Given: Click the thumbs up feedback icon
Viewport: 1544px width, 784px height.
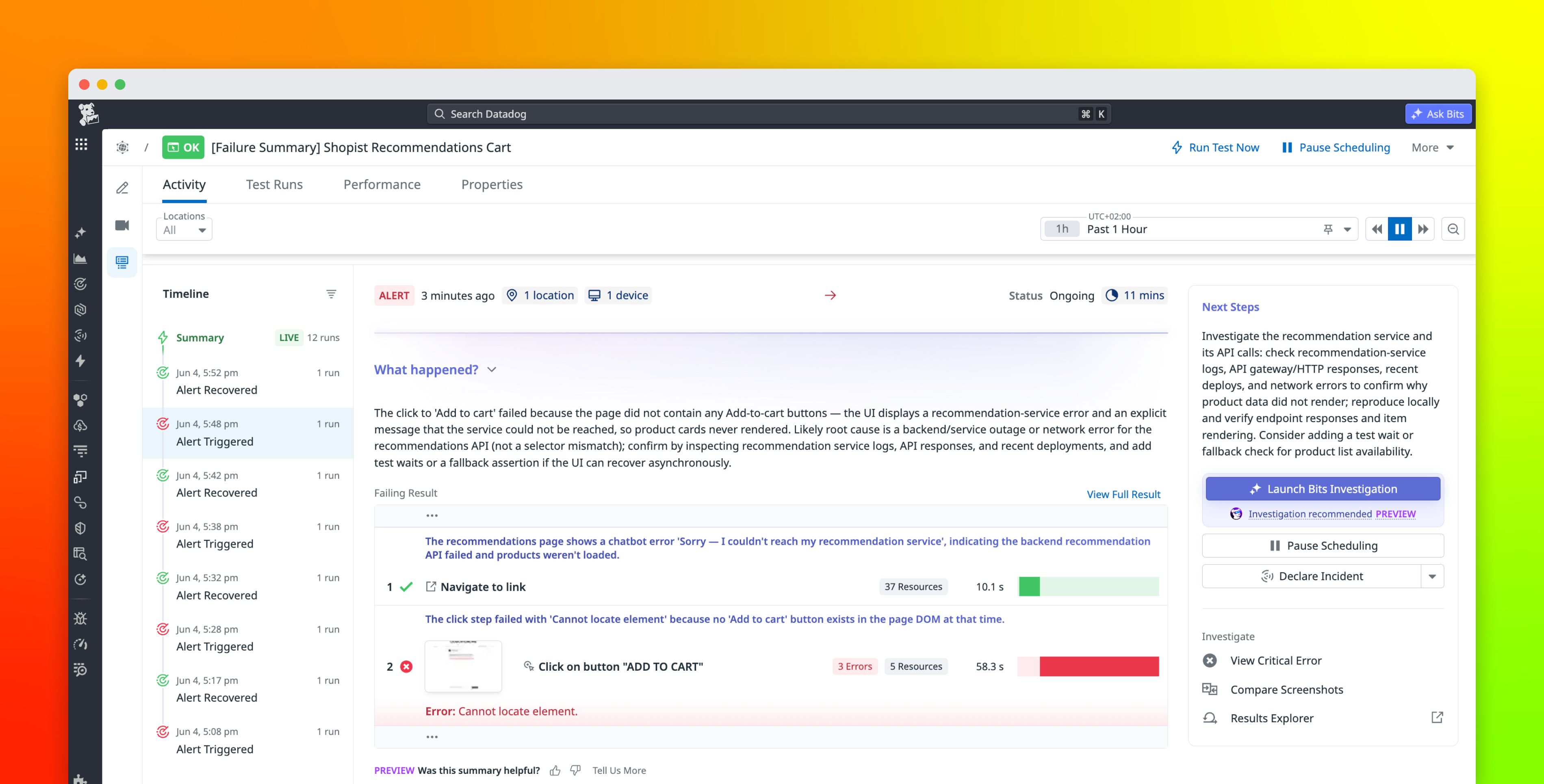Looking at the screenshot, I should pyautogui.click(x=555, y=771).
